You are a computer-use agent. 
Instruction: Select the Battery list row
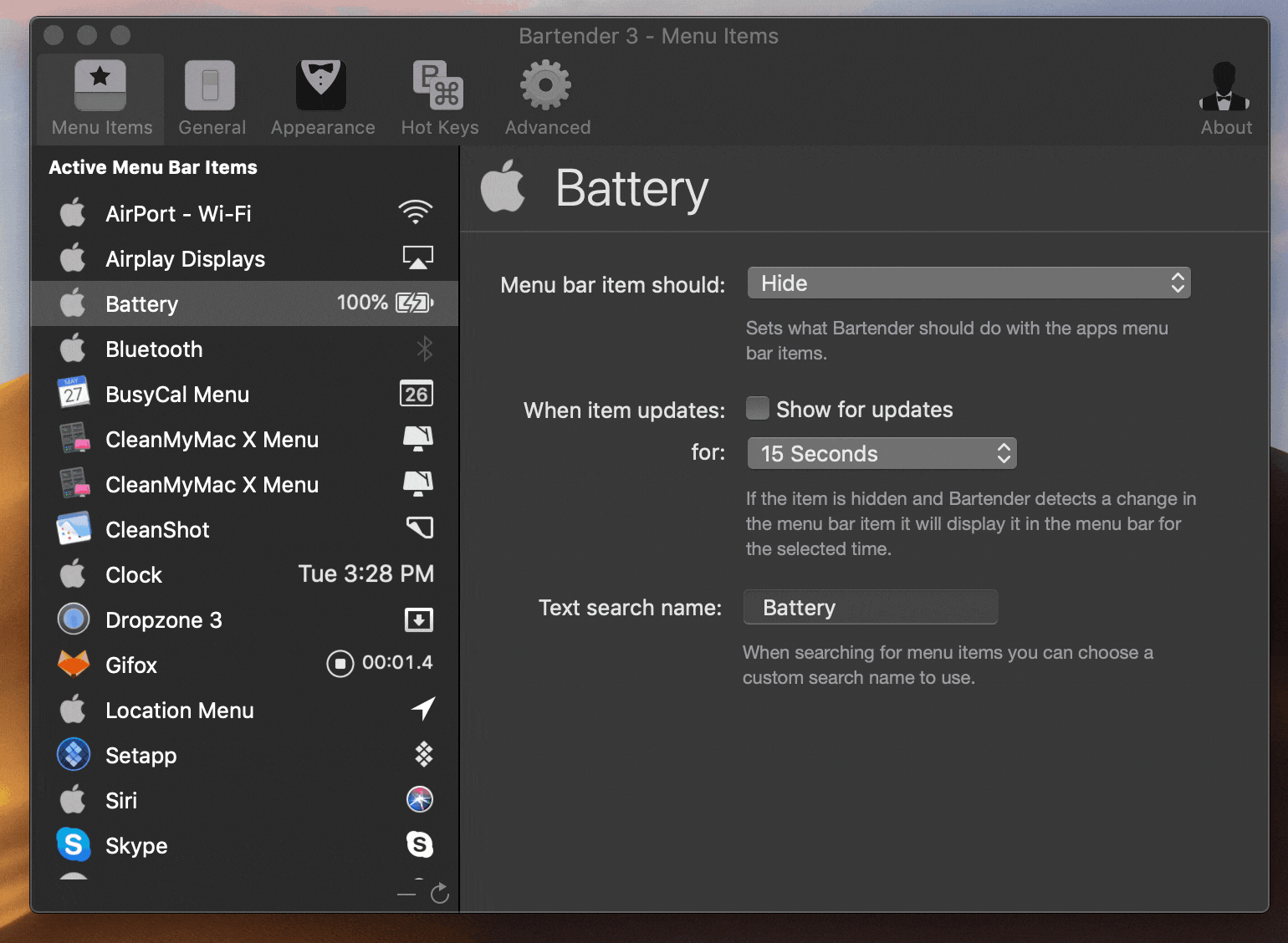click(x=244, y=303)
